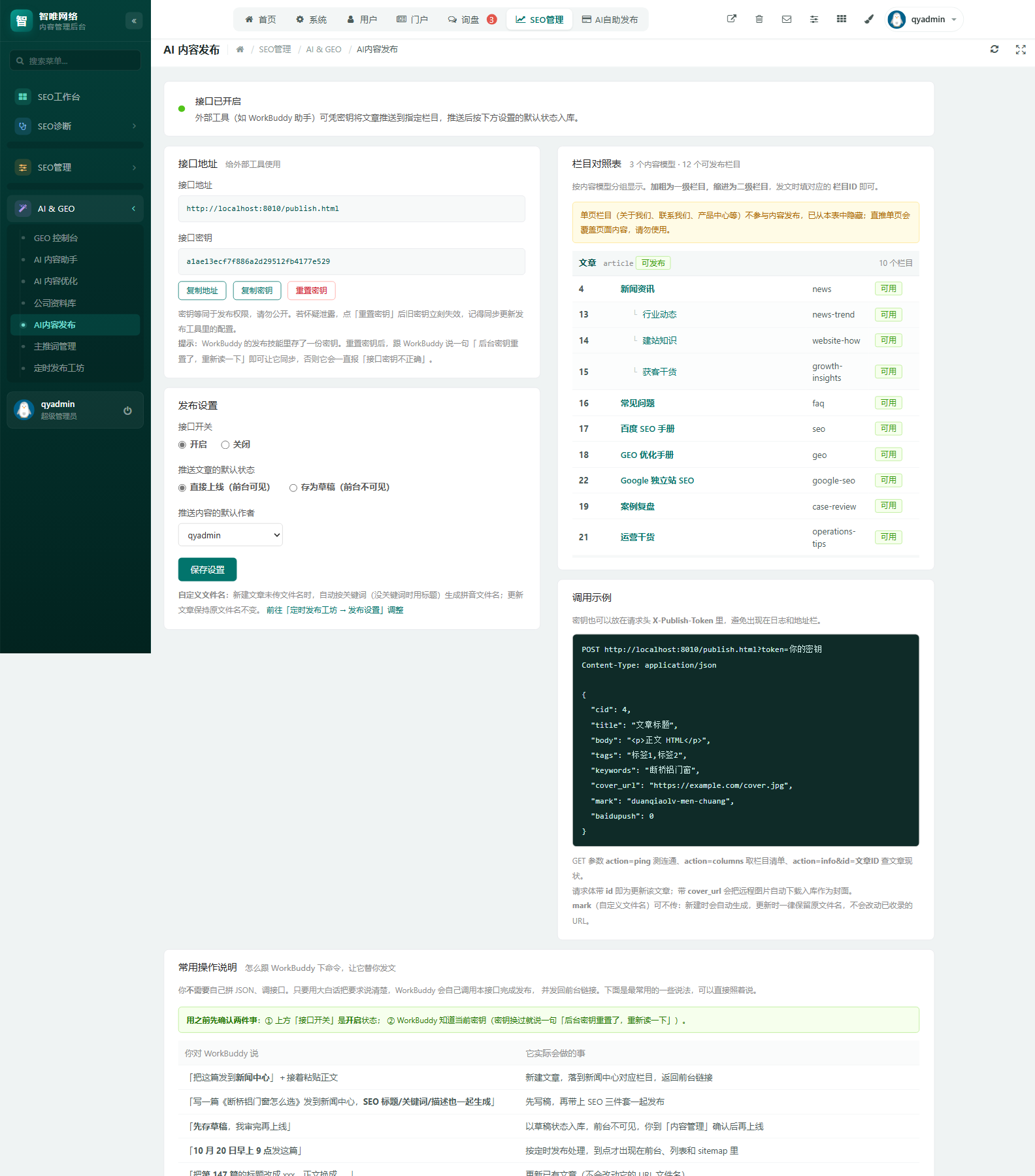Open the grid apps icon in header

pos(842,19)
